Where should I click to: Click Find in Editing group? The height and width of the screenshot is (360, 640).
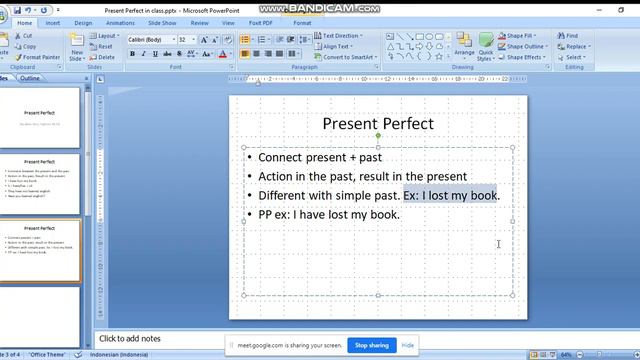click(568, 36)
